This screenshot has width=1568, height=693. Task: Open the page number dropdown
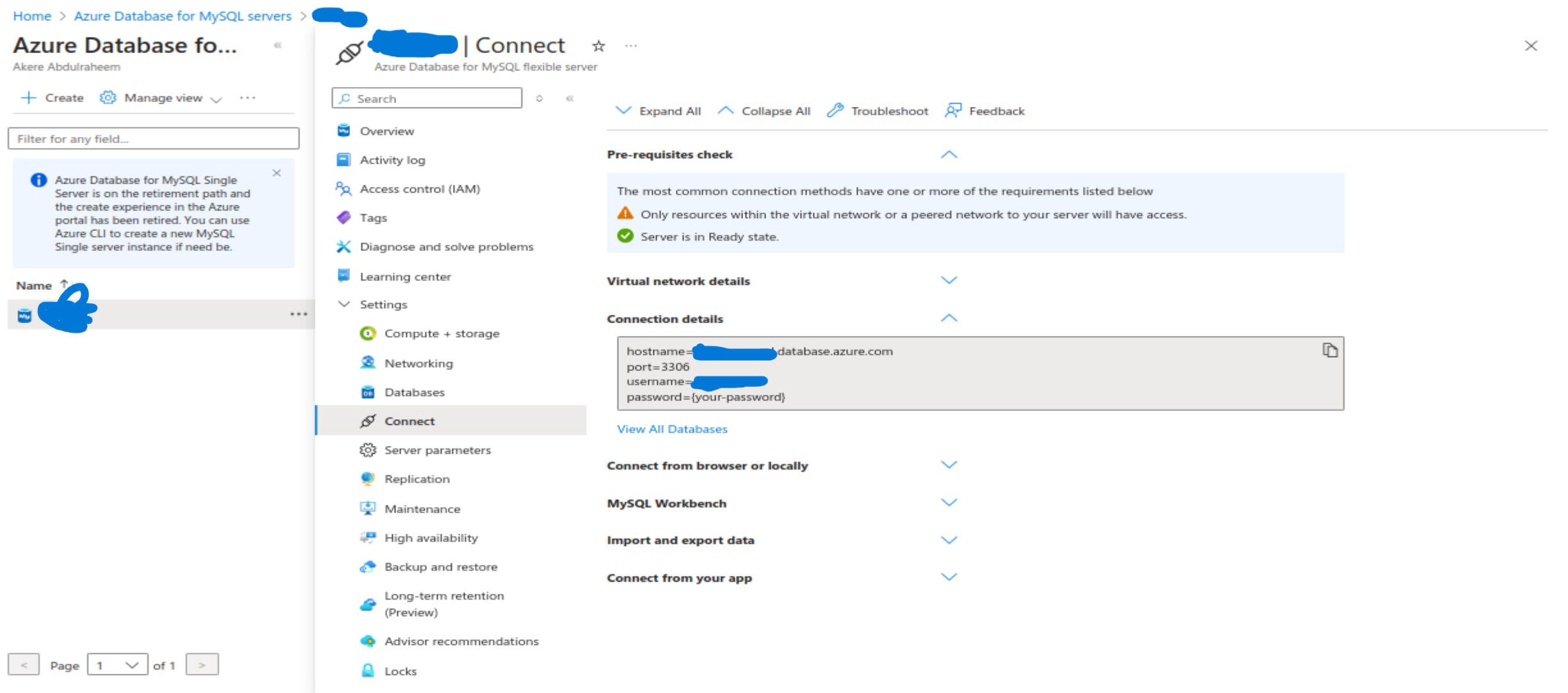[118, 665]
